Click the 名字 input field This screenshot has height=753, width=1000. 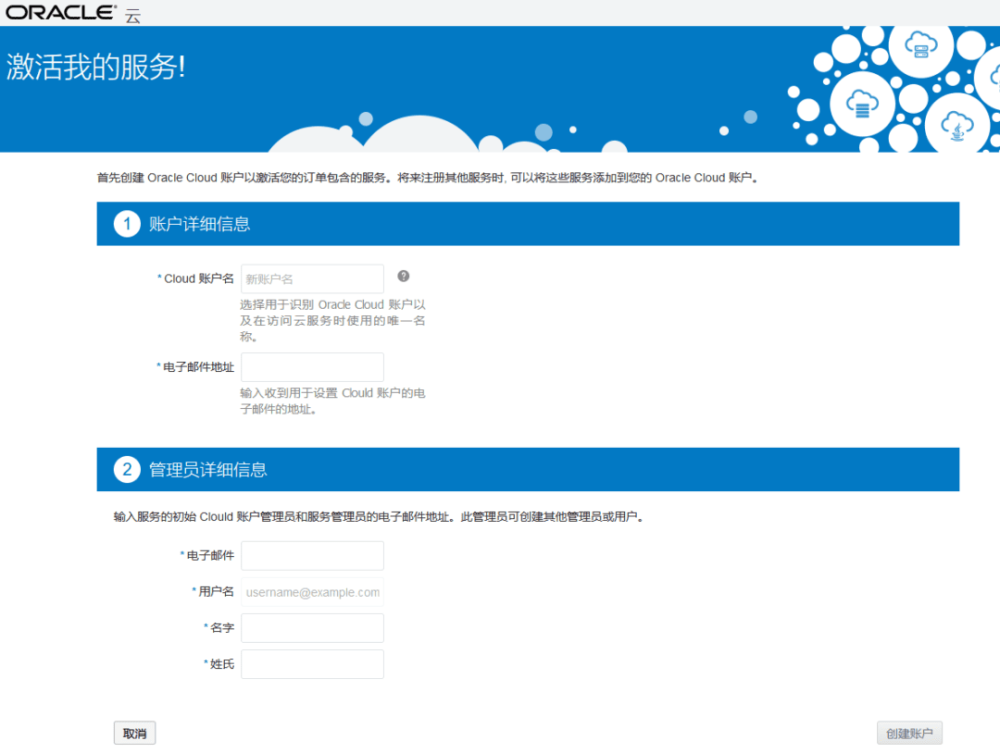tap(312, 628)
